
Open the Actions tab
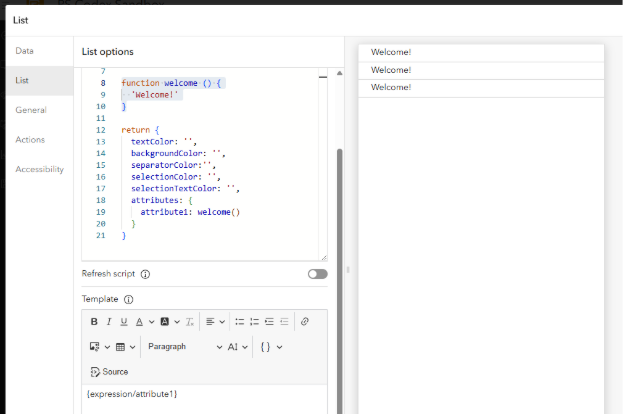tap(39, 140)
